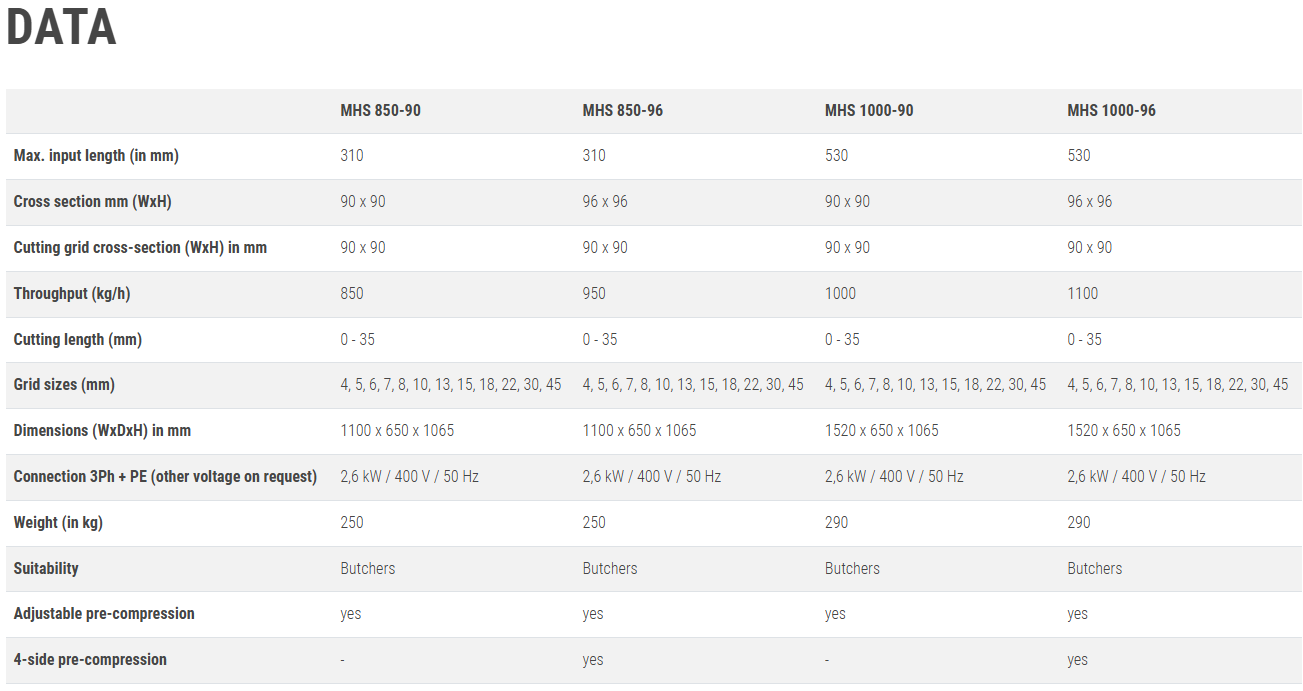The image size is (1303, 691).
Task: Select the Grid sizes (mm) row label
Action: 64,385
